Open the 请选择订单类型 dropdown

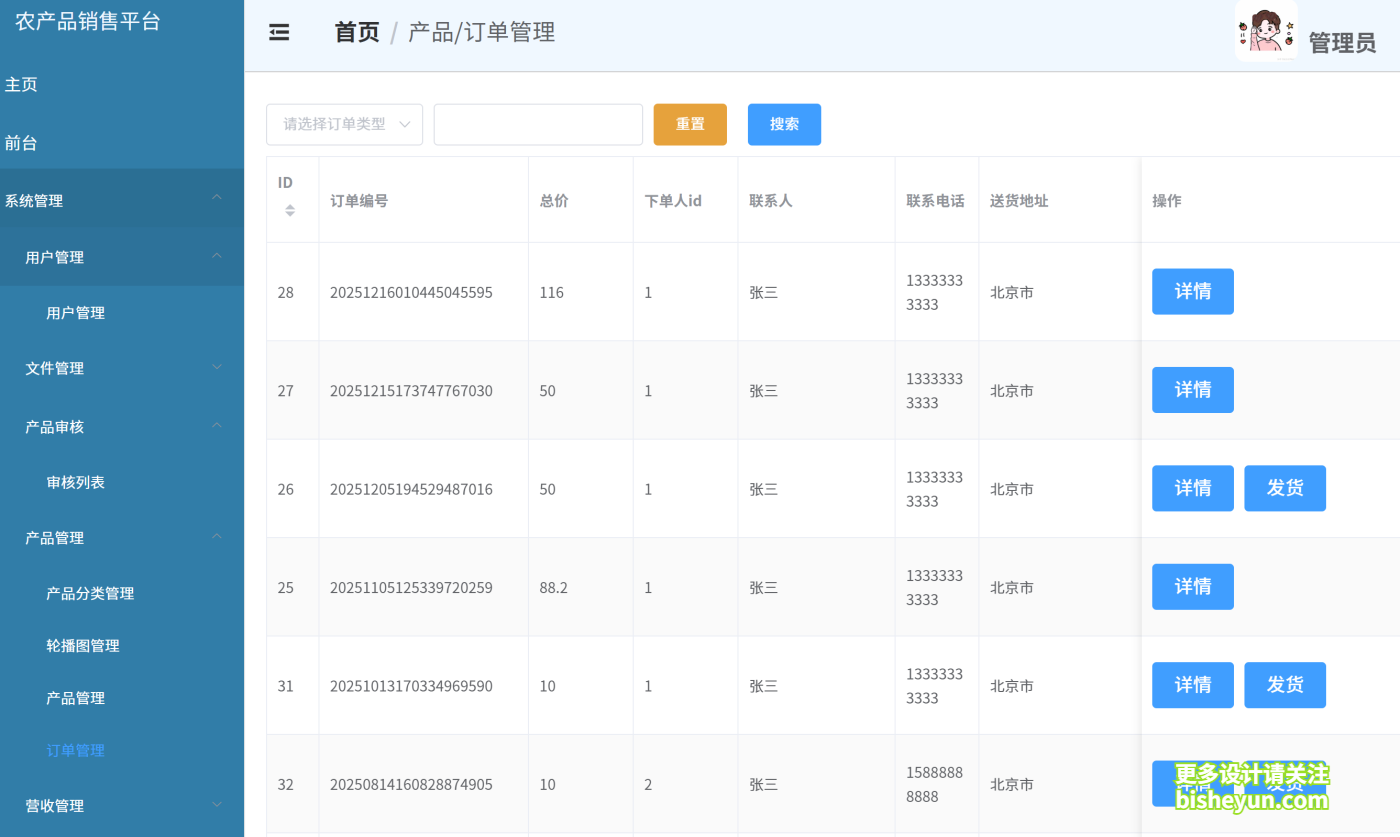[x=344, y=124]
